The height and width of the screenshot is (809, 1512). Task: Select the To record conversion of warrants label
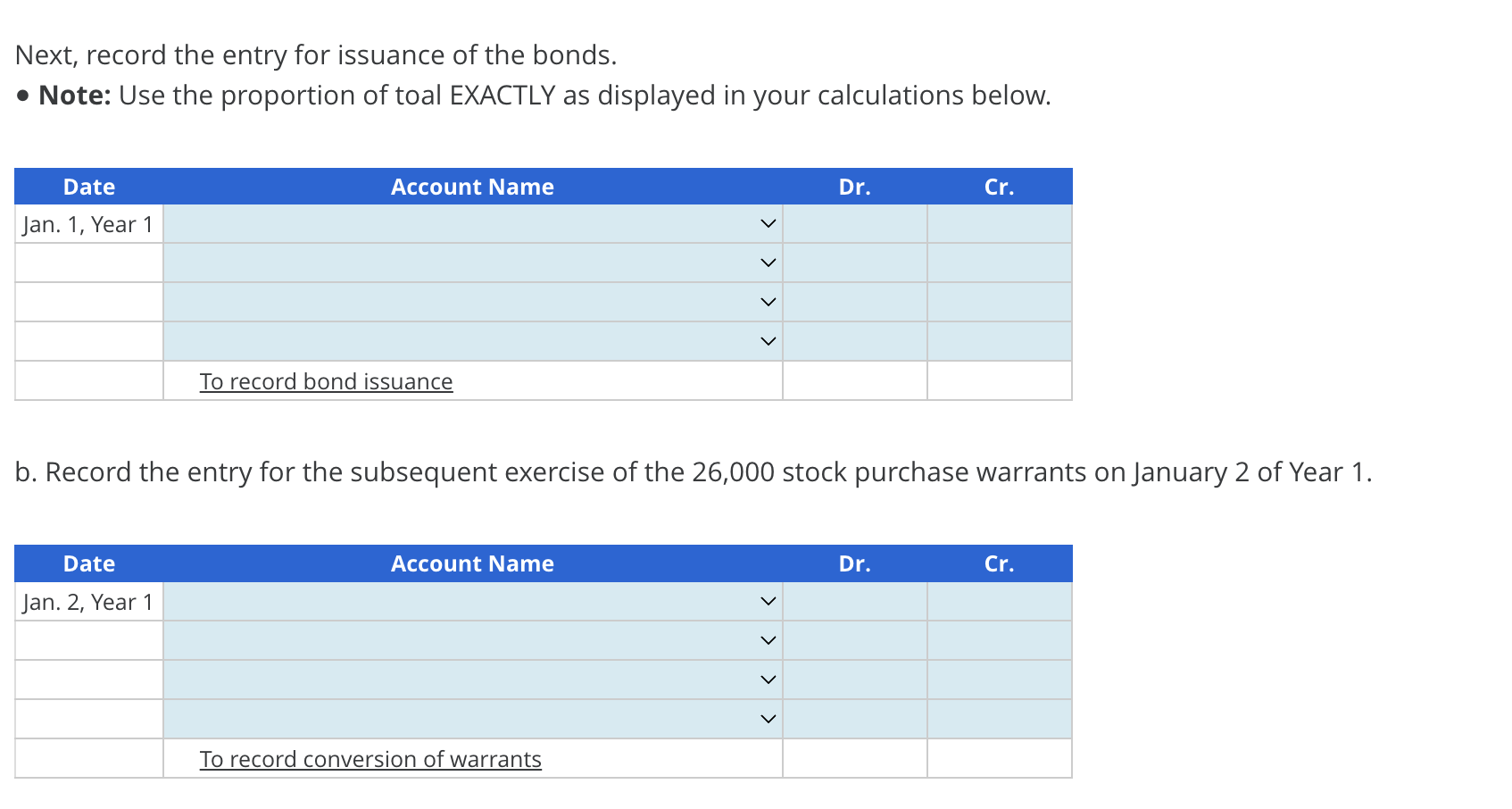[x=370, y=758]
